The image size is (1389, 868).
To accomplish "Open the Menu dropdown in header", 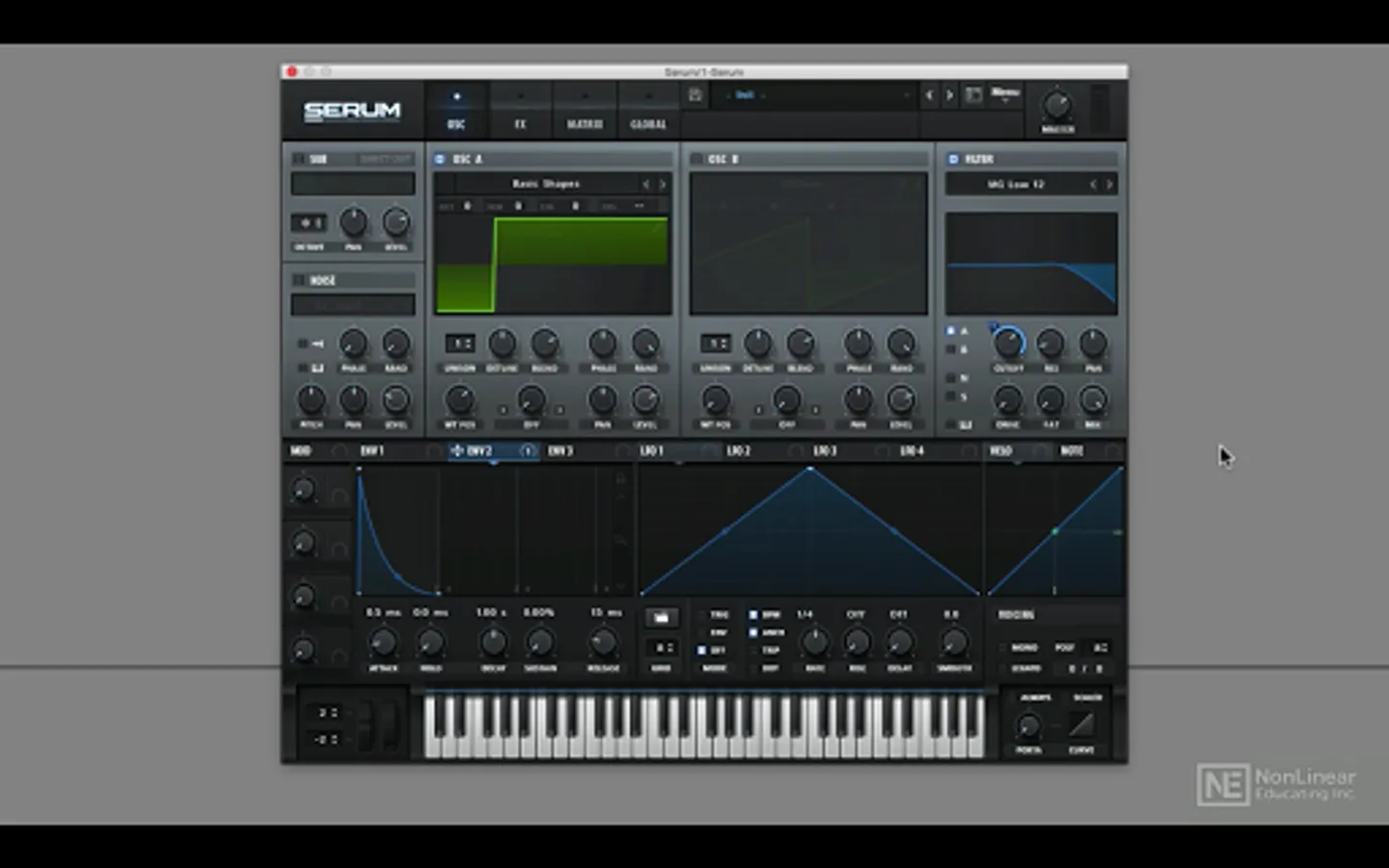I will (x=1005, y=94).
